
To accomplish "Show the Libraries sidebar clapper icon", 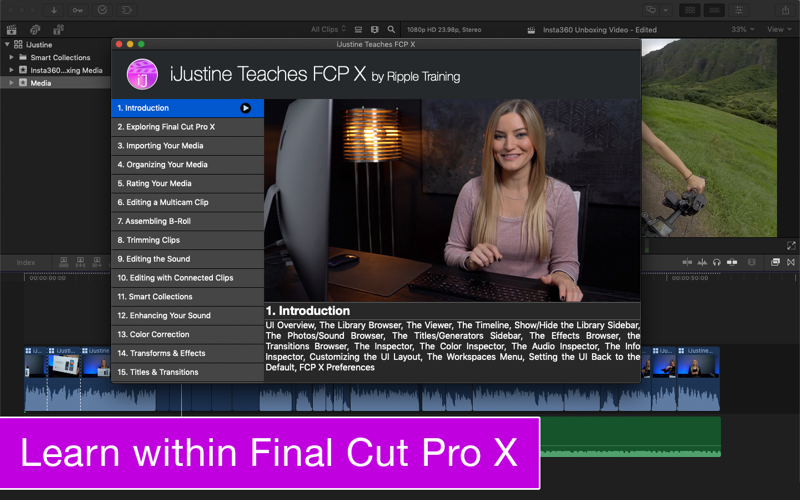I will [x=11, y=30].
